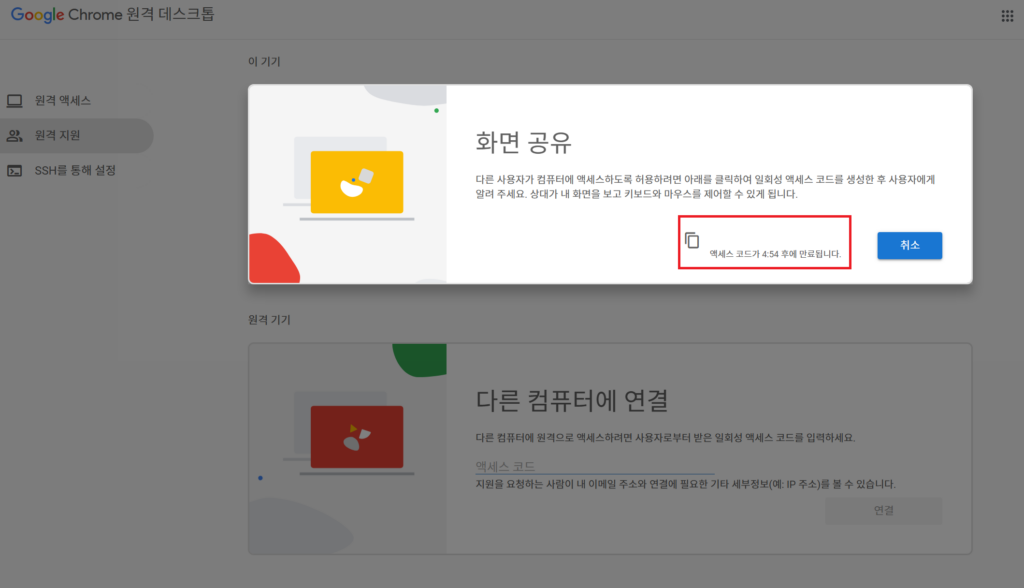Click the 이 기기 section label
The height and width of the screenshot is (588, 1024).
[x=264, y=62]
